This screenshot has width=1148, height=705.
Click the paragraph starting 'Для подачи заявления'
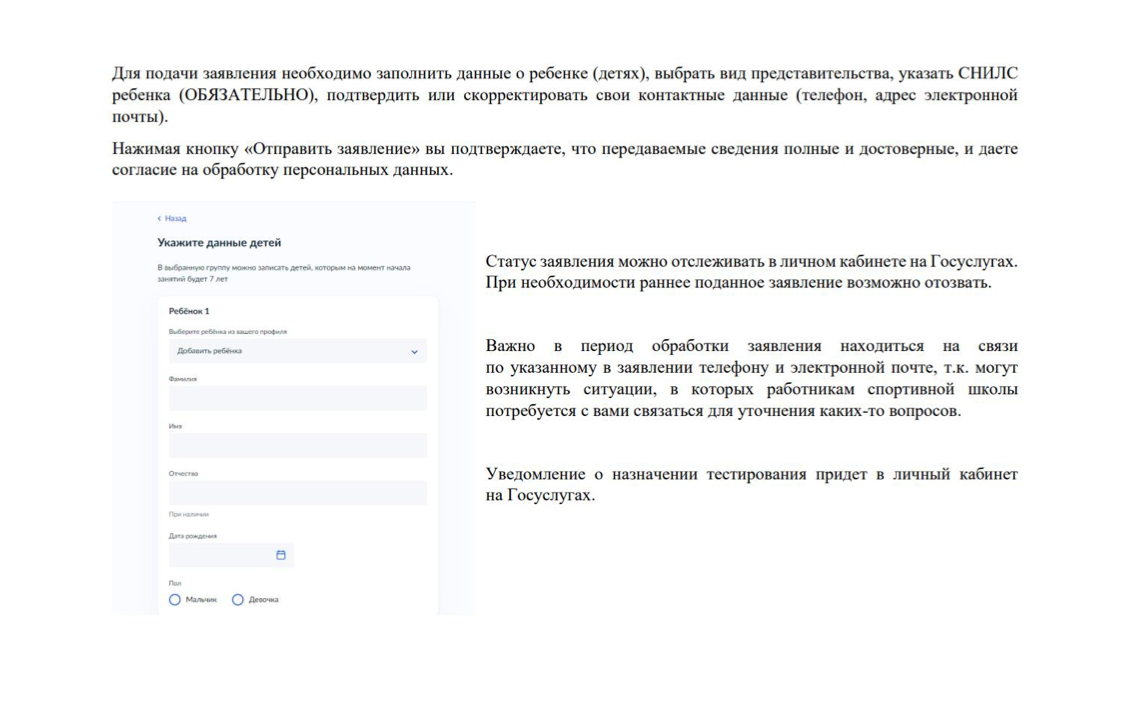(564, 95)
